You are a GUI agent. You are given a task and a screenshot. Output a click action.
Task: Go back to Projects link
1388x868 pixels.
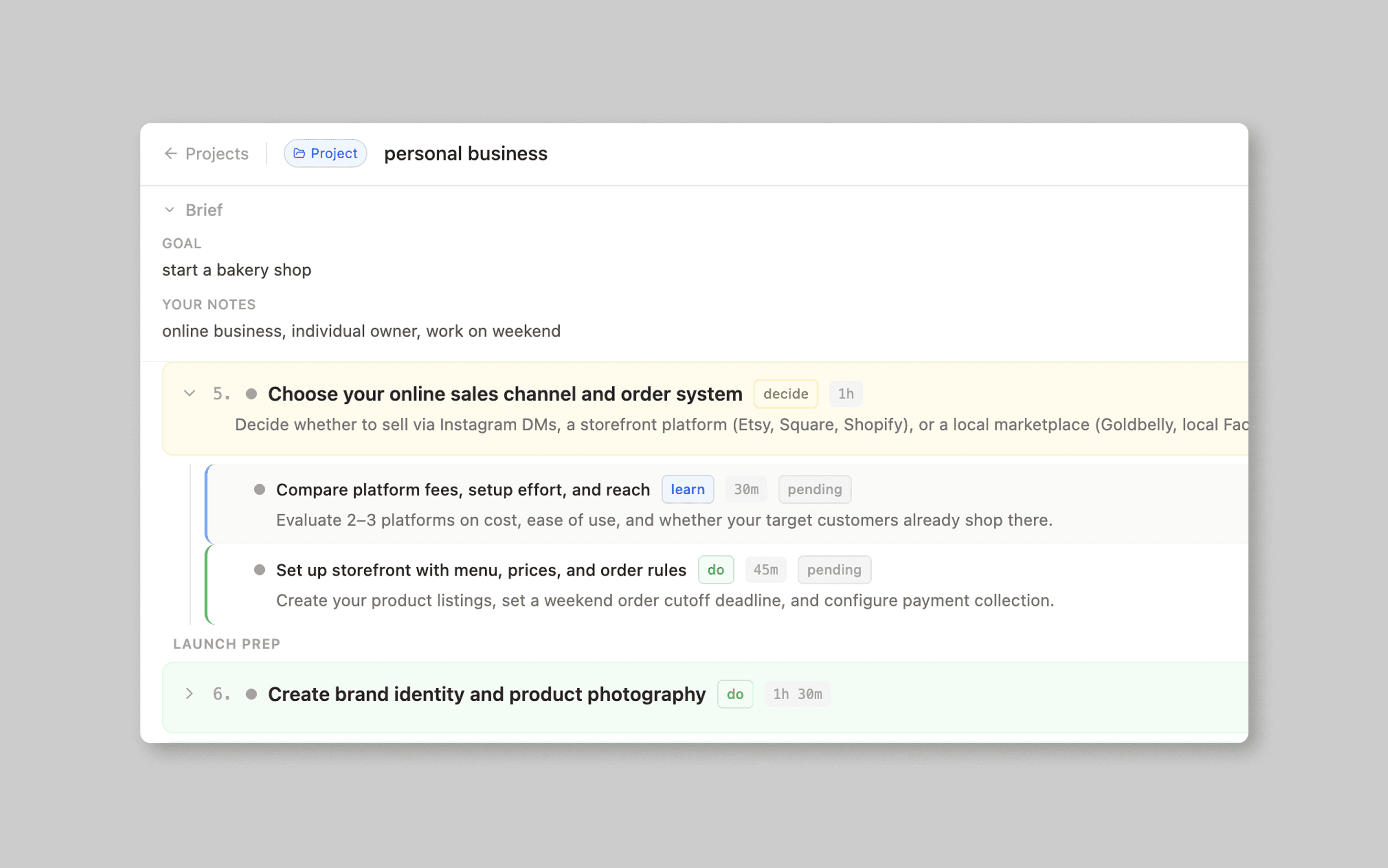click(x=217, y=154)
